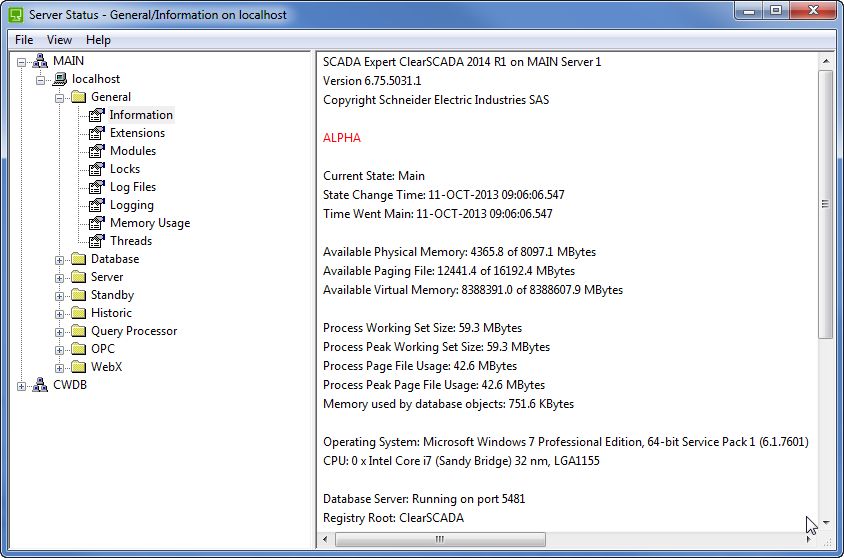
Task: Select the Threads tree item
Action: 131,241
